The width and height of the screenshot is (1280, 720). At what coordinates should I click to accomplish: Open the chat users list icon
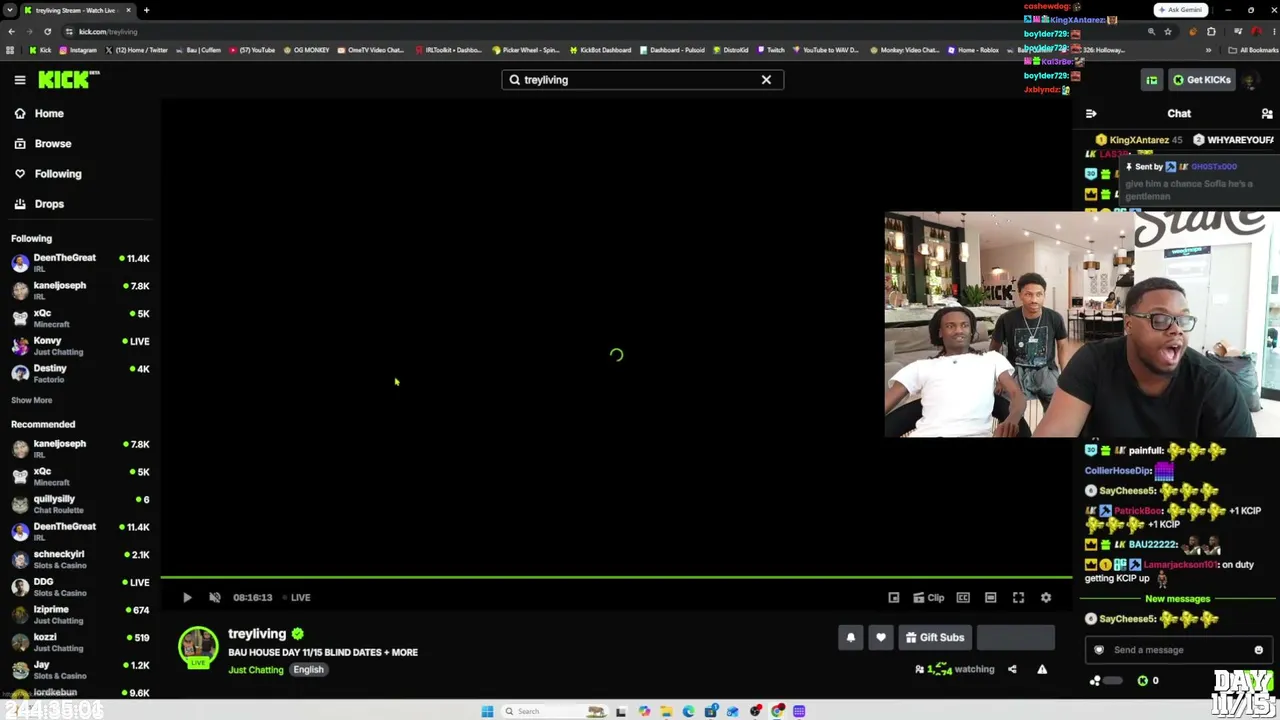[1267, 114]
